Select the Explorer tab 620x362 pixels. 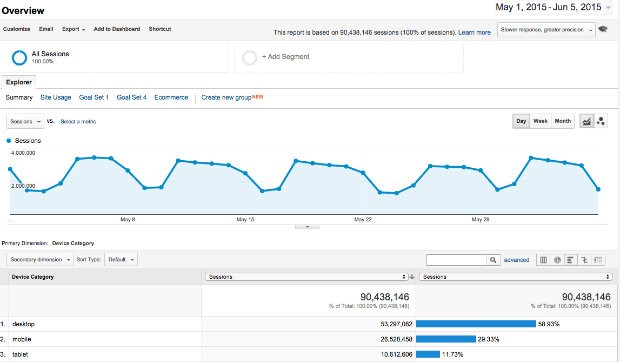(19, 82)
